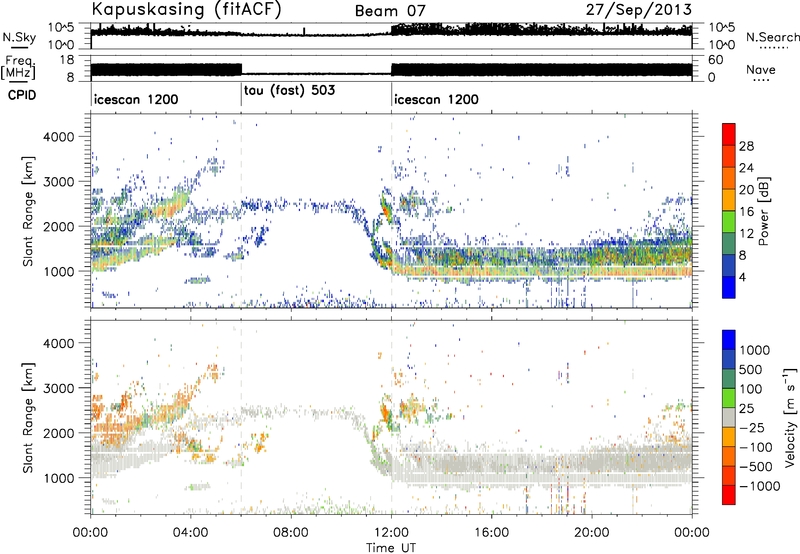Click the '500' value on the Velocity scale
The width and height of the screenshot is (800, 554).
click(x=751, y=370)
